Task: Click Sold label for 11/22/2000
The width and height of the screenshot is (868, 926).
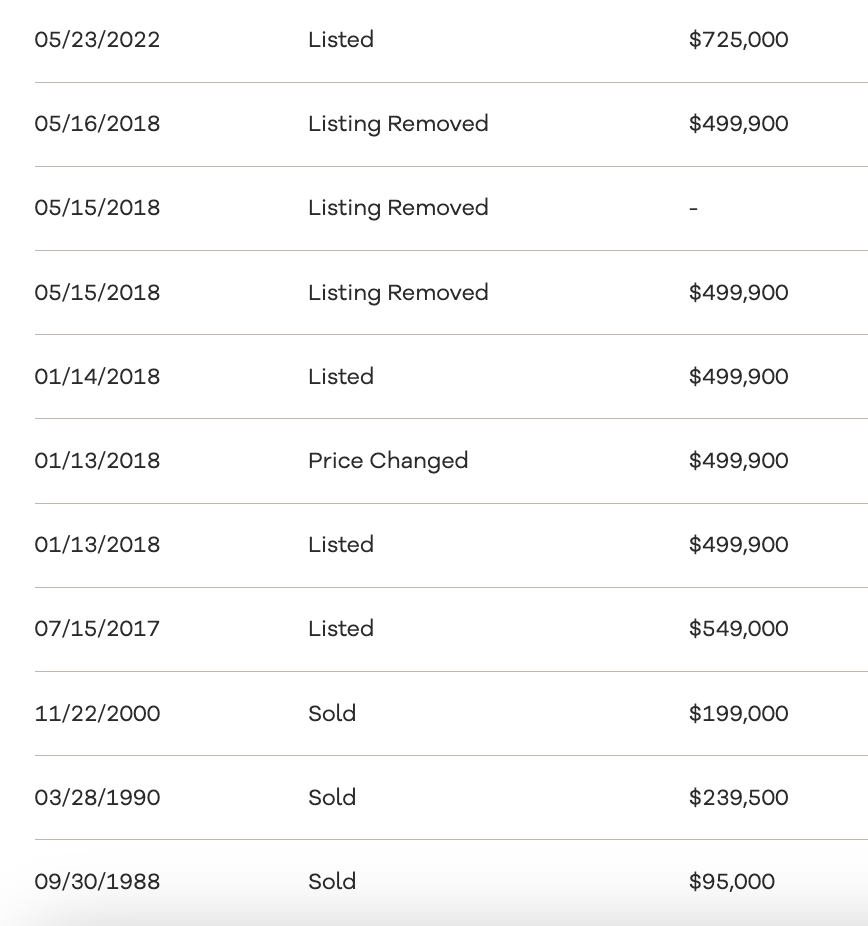Action: point(332,714)
